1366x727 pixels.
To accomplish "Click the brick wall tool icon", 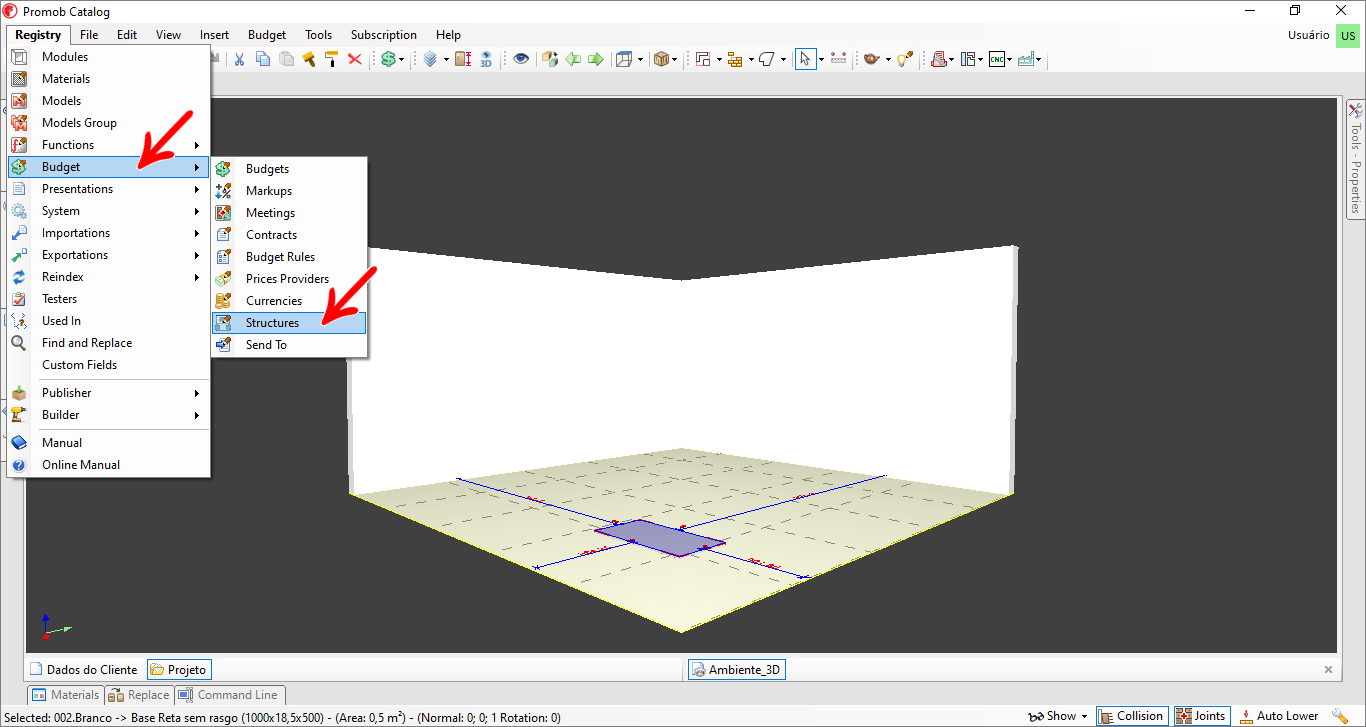I will pos(736,59).
